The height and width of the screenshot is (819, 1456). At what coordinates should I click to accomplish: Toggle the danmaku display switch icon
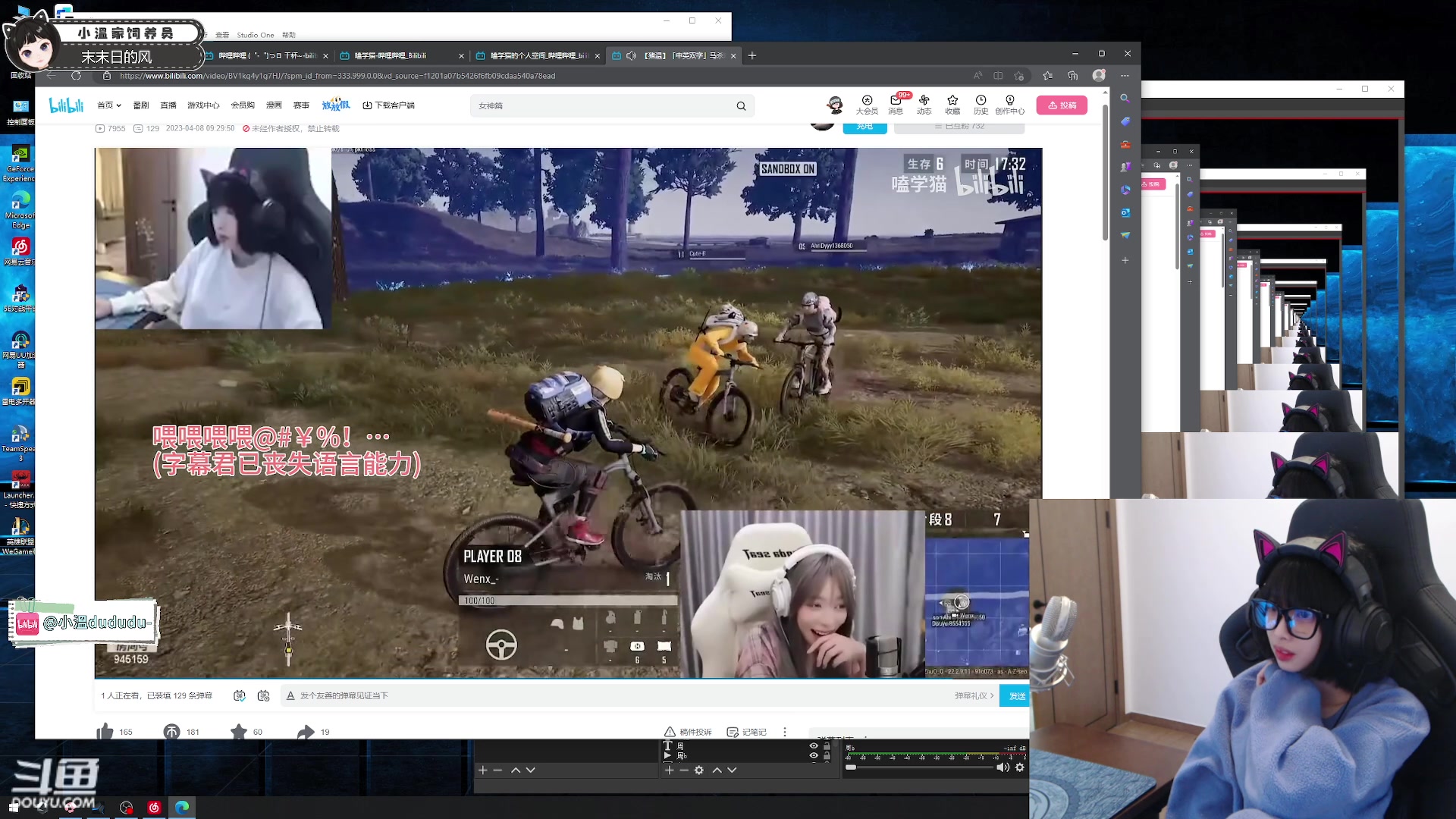coord(240,695)
